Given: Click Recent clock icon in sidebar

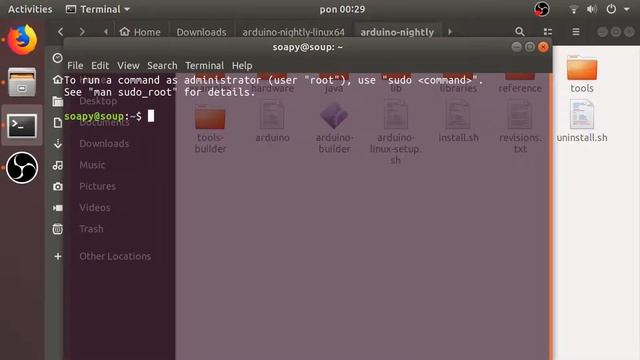Looking at the screenshot, I should [58, 58].
